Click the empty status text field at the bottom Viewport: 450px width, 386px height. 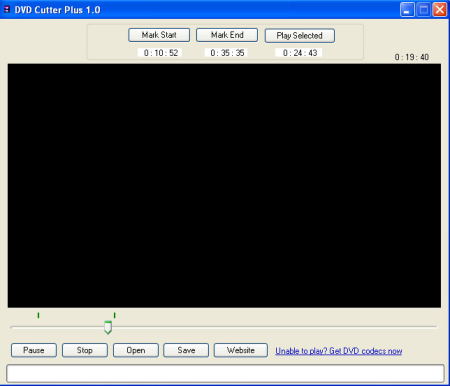[x=225, y=373]
